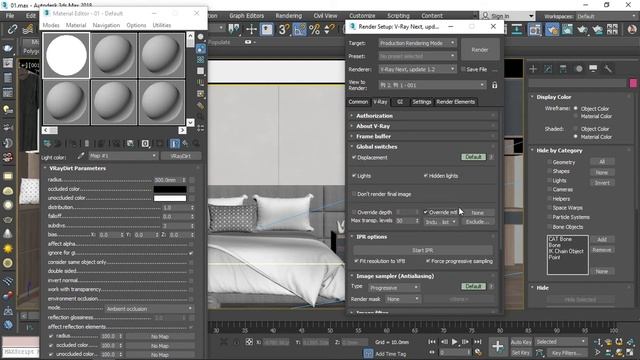Viewport: 640px width, 360px height.
Task: Click the Orbit viewport navigation icon
Action: pyautogui.click(x=619, y=352)
